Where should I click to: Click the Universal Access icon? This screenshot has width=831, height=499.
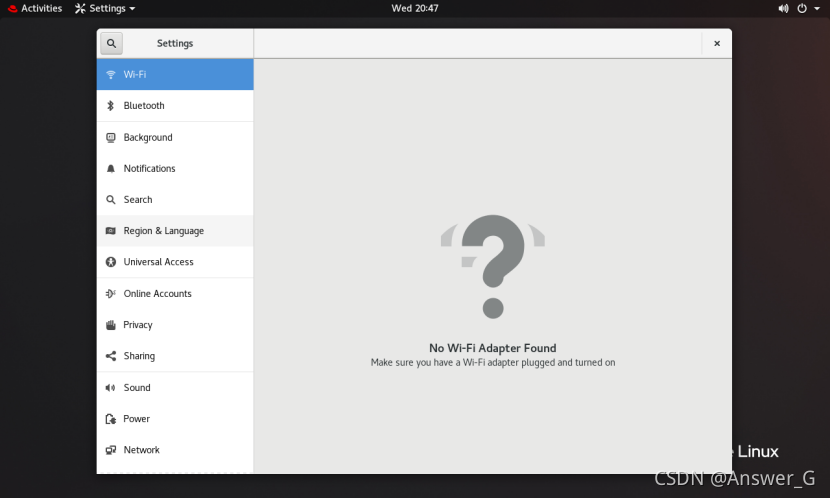click(111, 262)
